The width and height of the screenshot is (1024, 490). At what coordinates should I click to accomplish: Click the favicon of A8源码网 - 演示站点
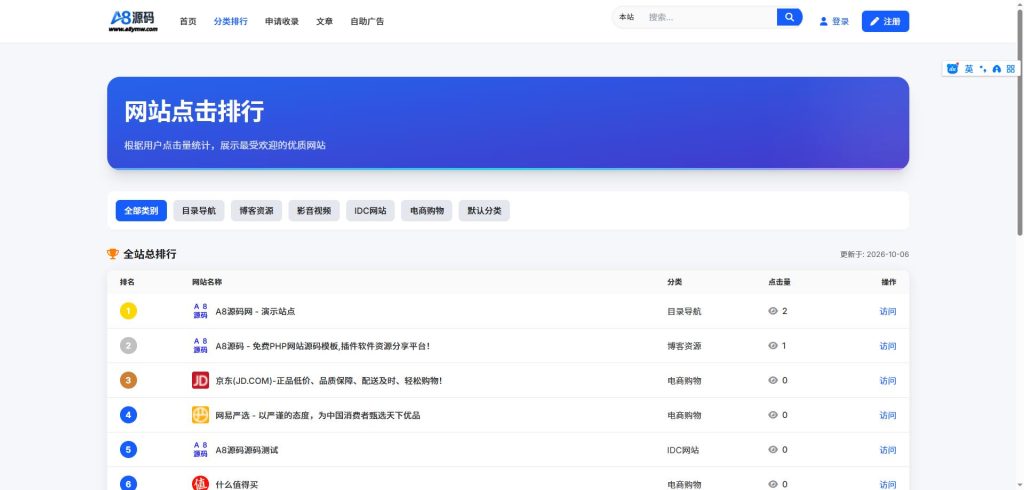[x=200, y=311]
